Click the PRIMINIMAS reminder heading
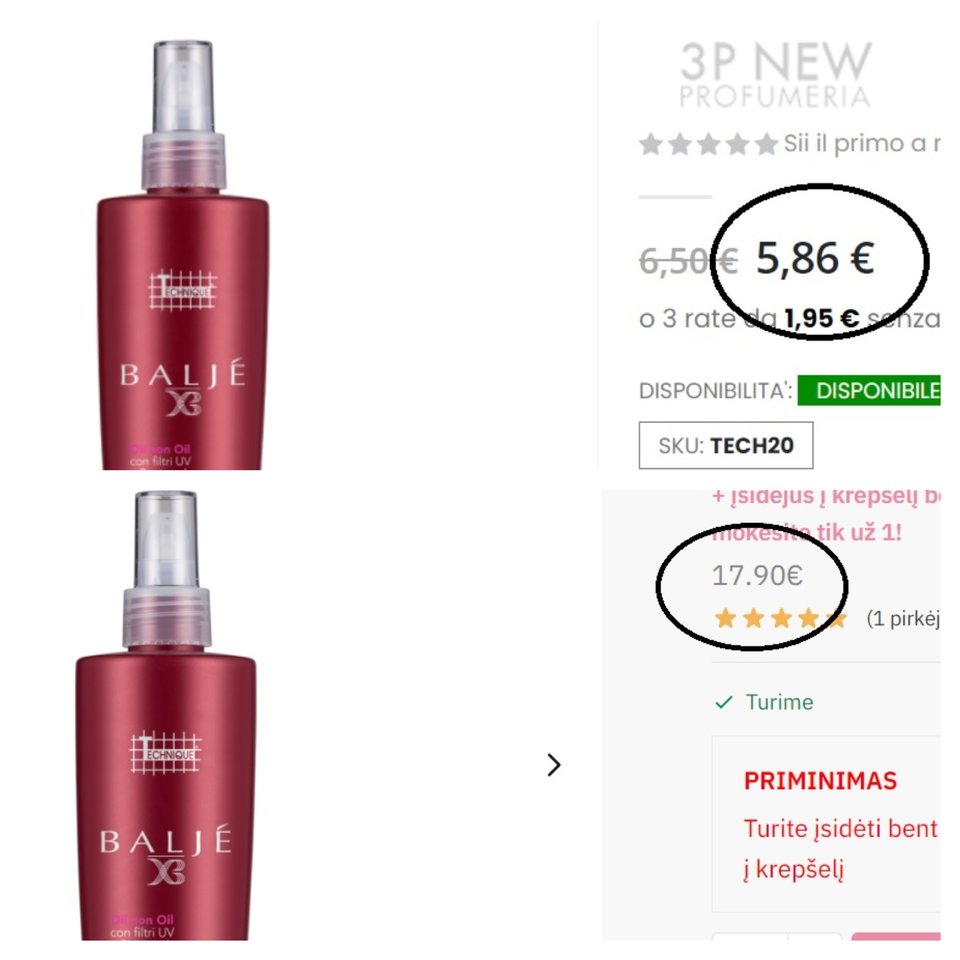 (x=820, y=781)
